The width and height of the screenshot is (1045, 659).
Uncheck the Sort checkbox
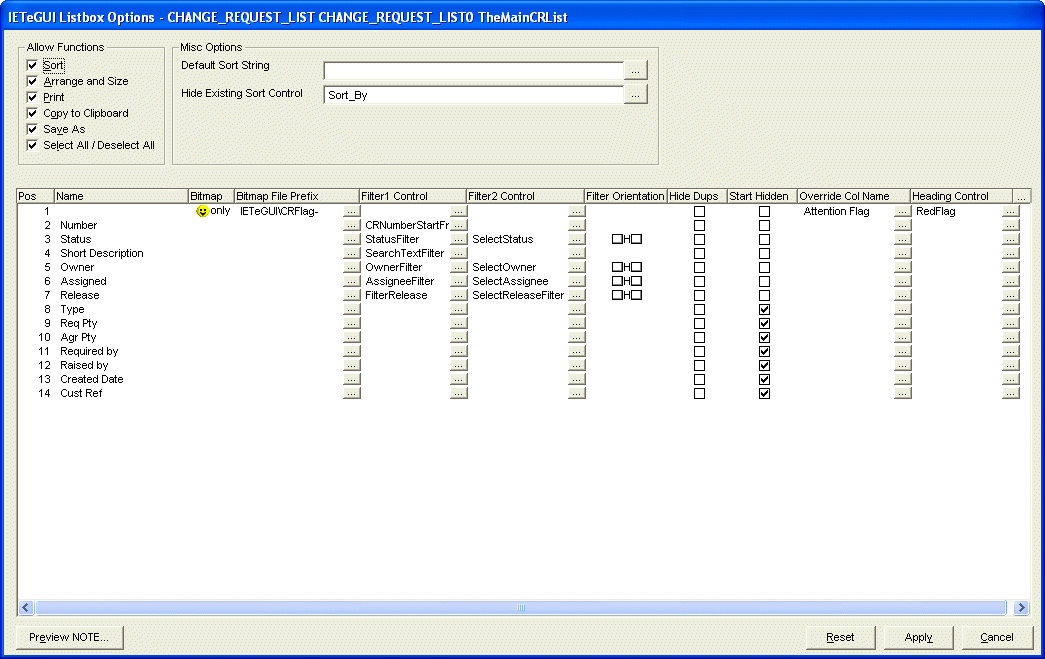33,65
